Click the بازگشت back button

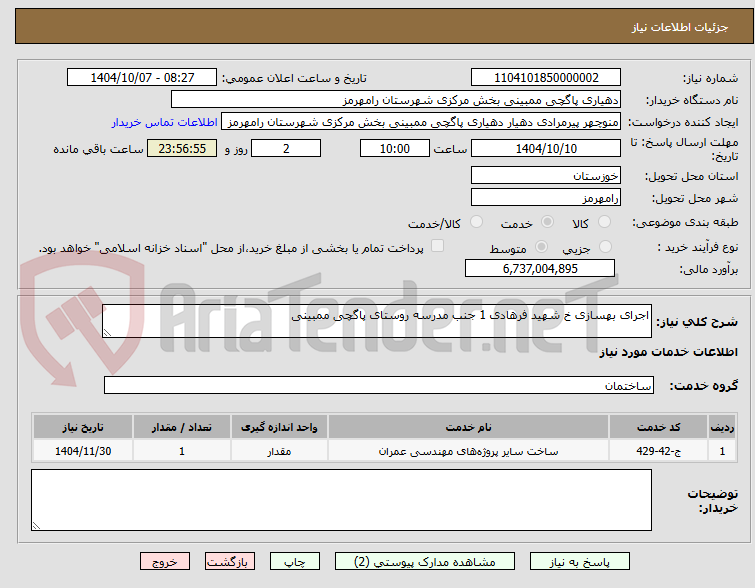230,562
